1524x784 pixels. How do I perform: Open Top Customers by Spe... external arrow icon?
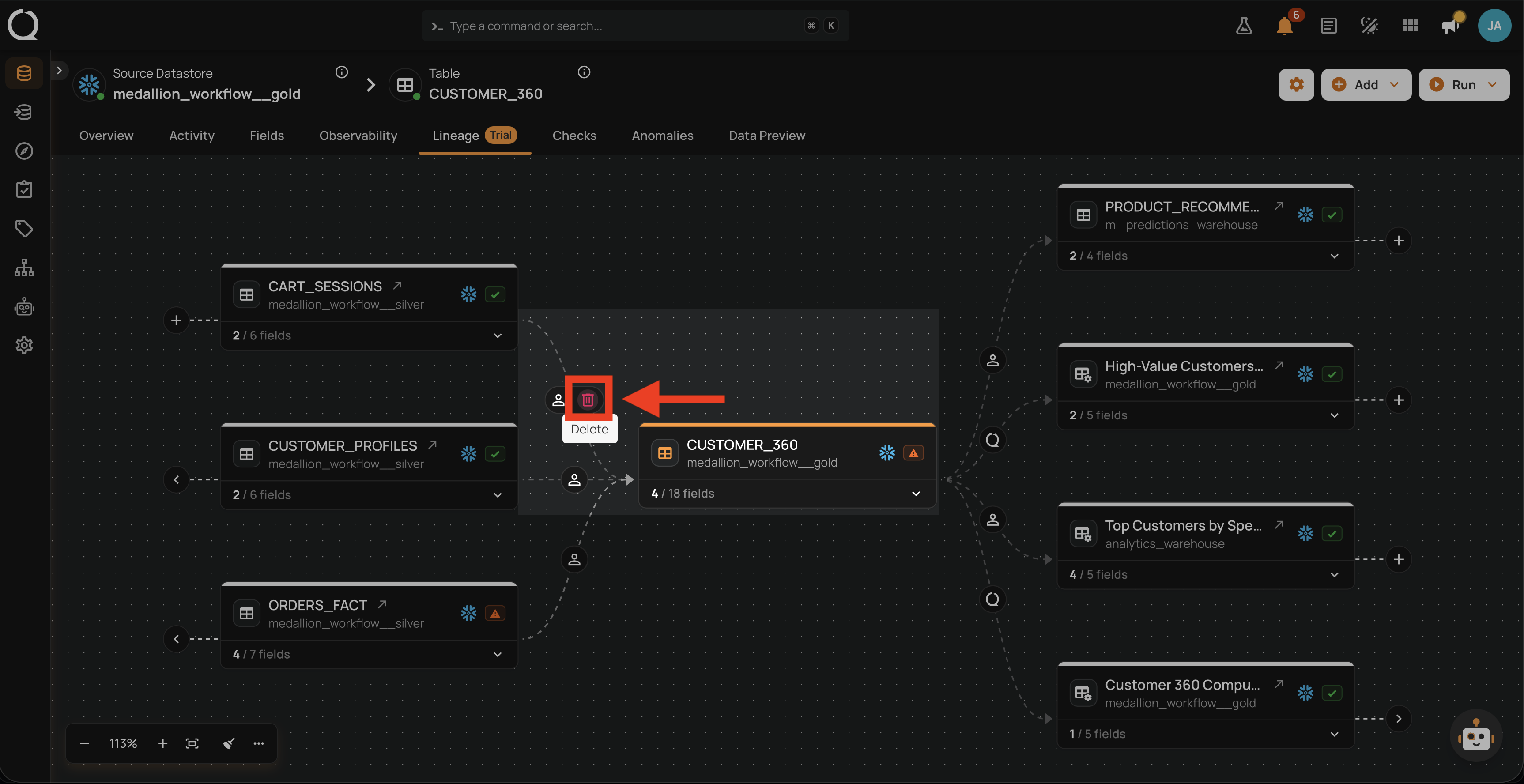[1279, 524]
